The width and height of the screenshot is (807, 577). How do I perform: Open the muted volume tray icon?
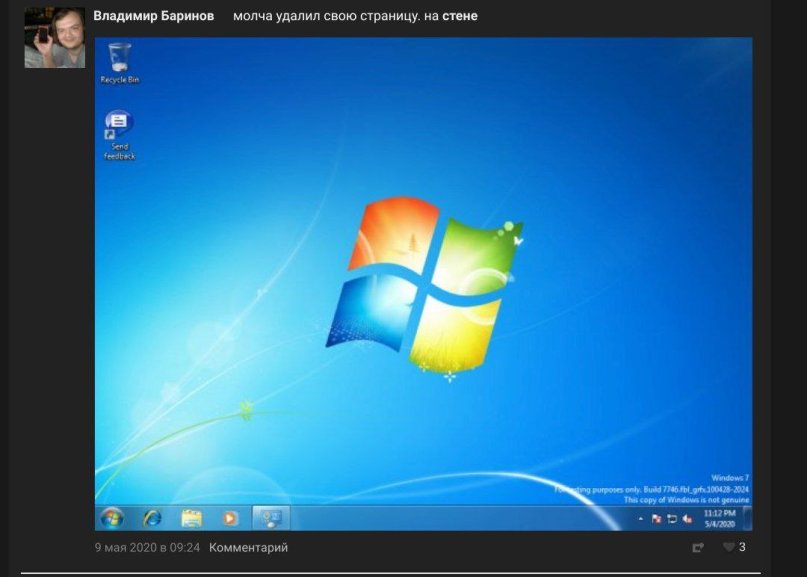point(687,519)
